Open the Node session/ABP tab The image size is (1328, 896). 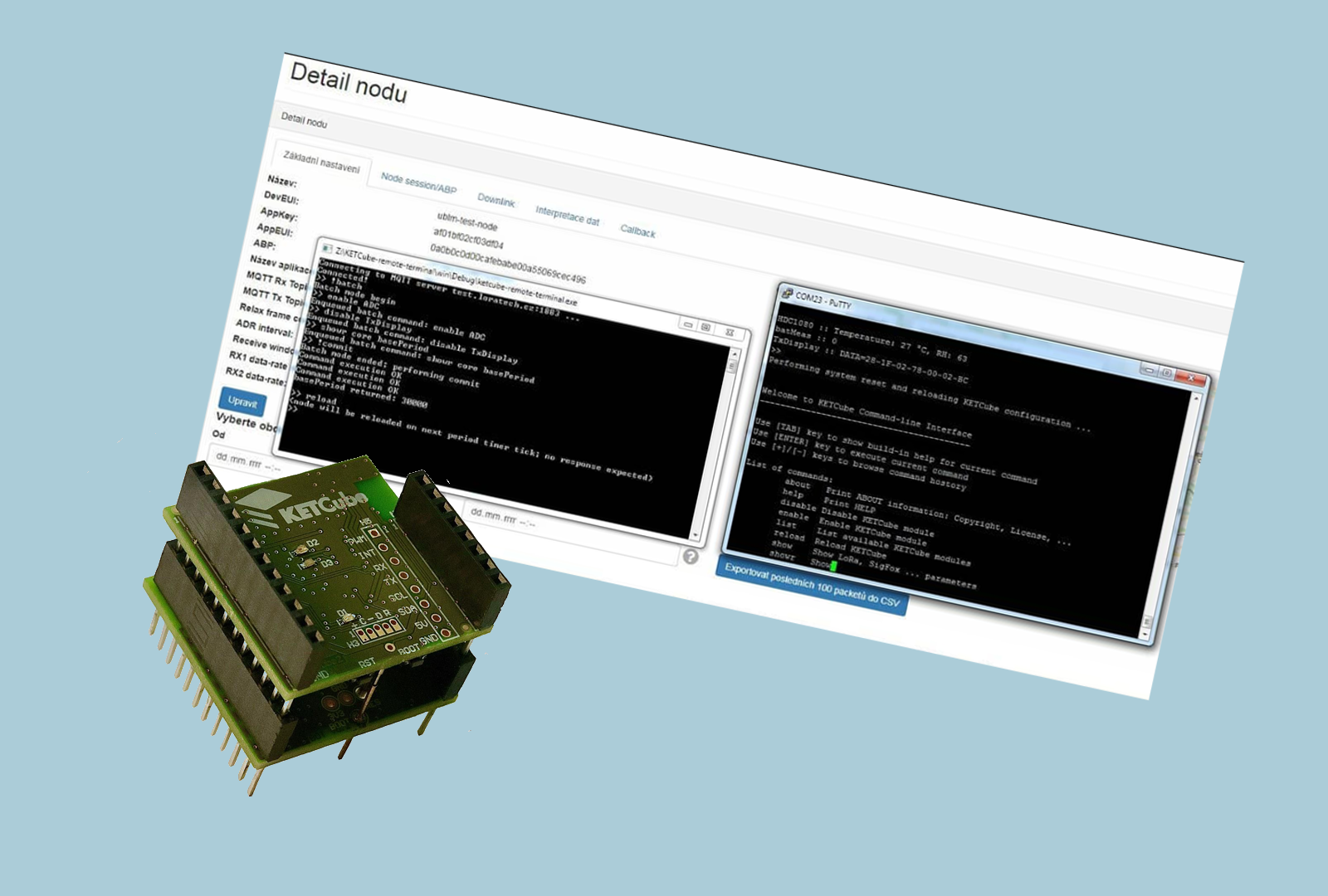click(418, 183)
